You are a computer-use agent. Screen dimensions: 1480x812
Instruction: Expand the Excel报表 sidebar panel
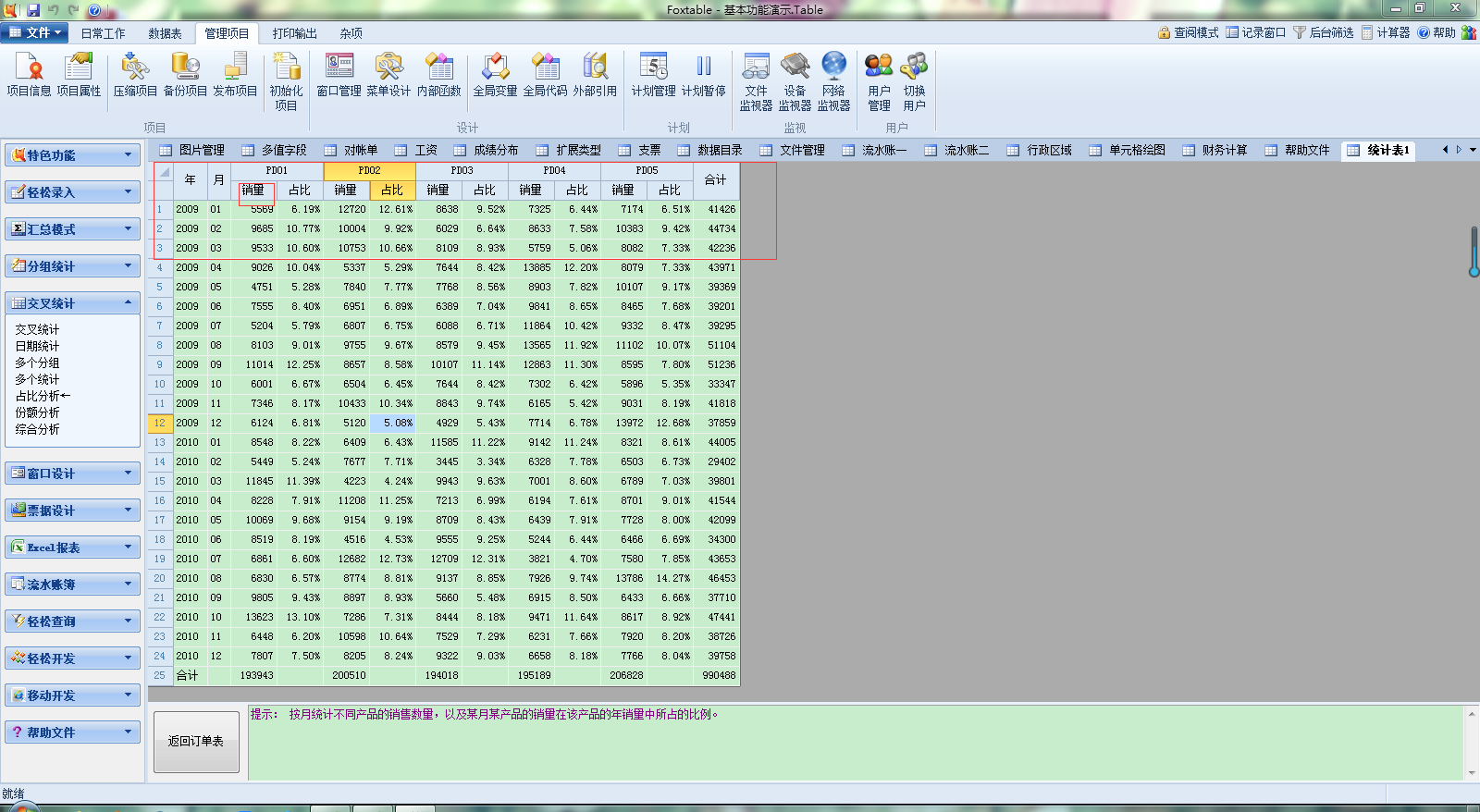coord(72,547)
